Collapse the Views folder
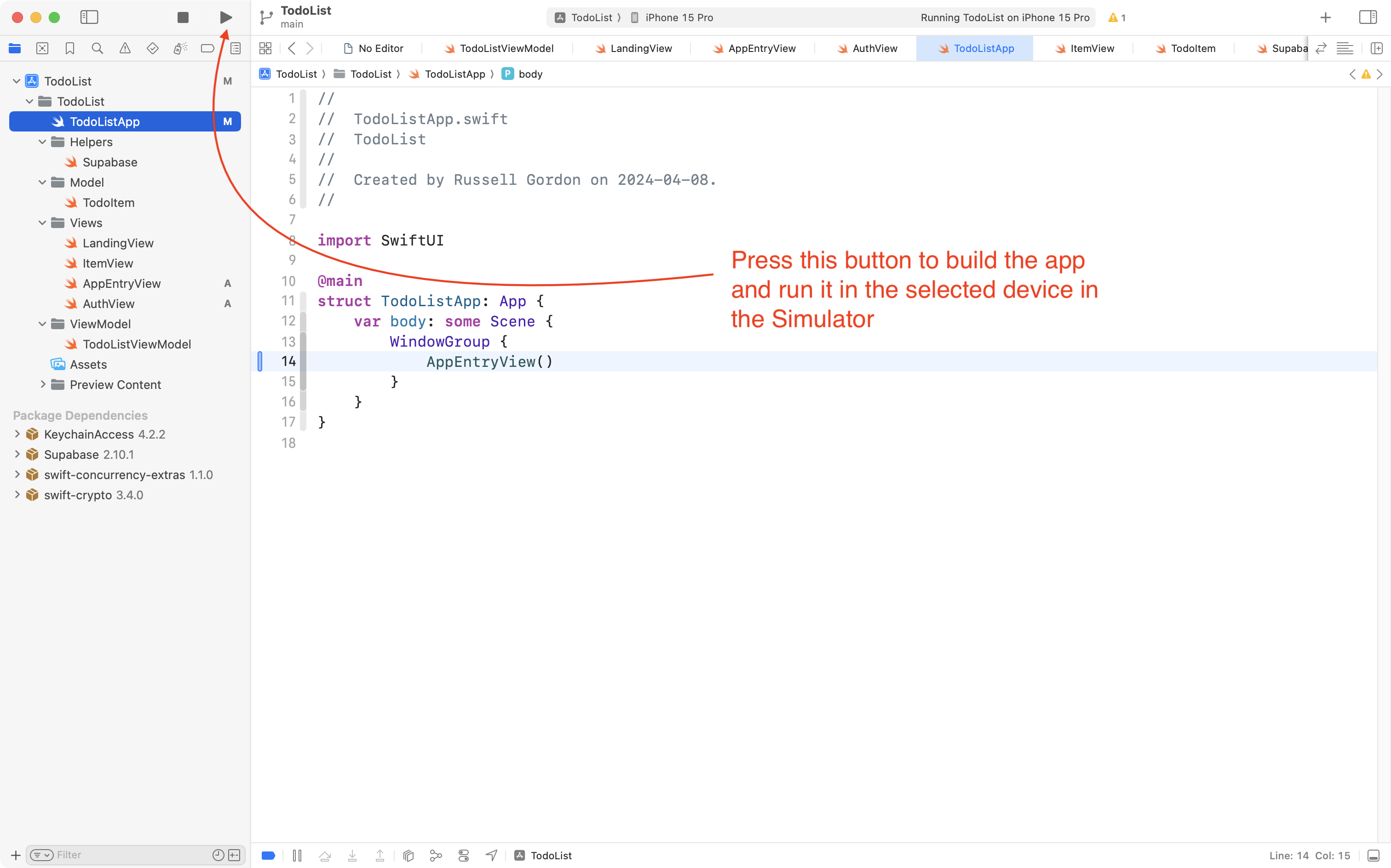The height and width of the screenshot is (868, 1391). tap(41, 223)
